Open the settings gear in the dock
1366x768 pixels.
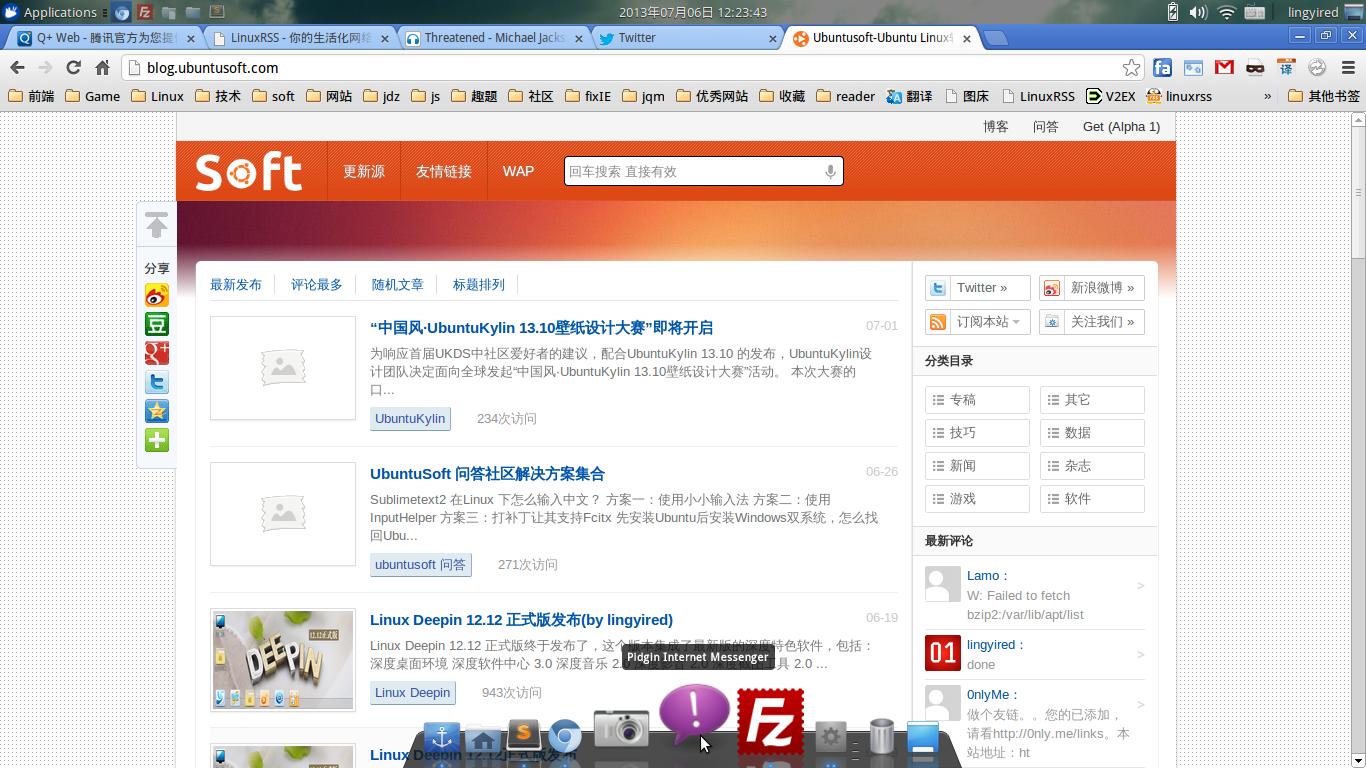coord(831,738)
